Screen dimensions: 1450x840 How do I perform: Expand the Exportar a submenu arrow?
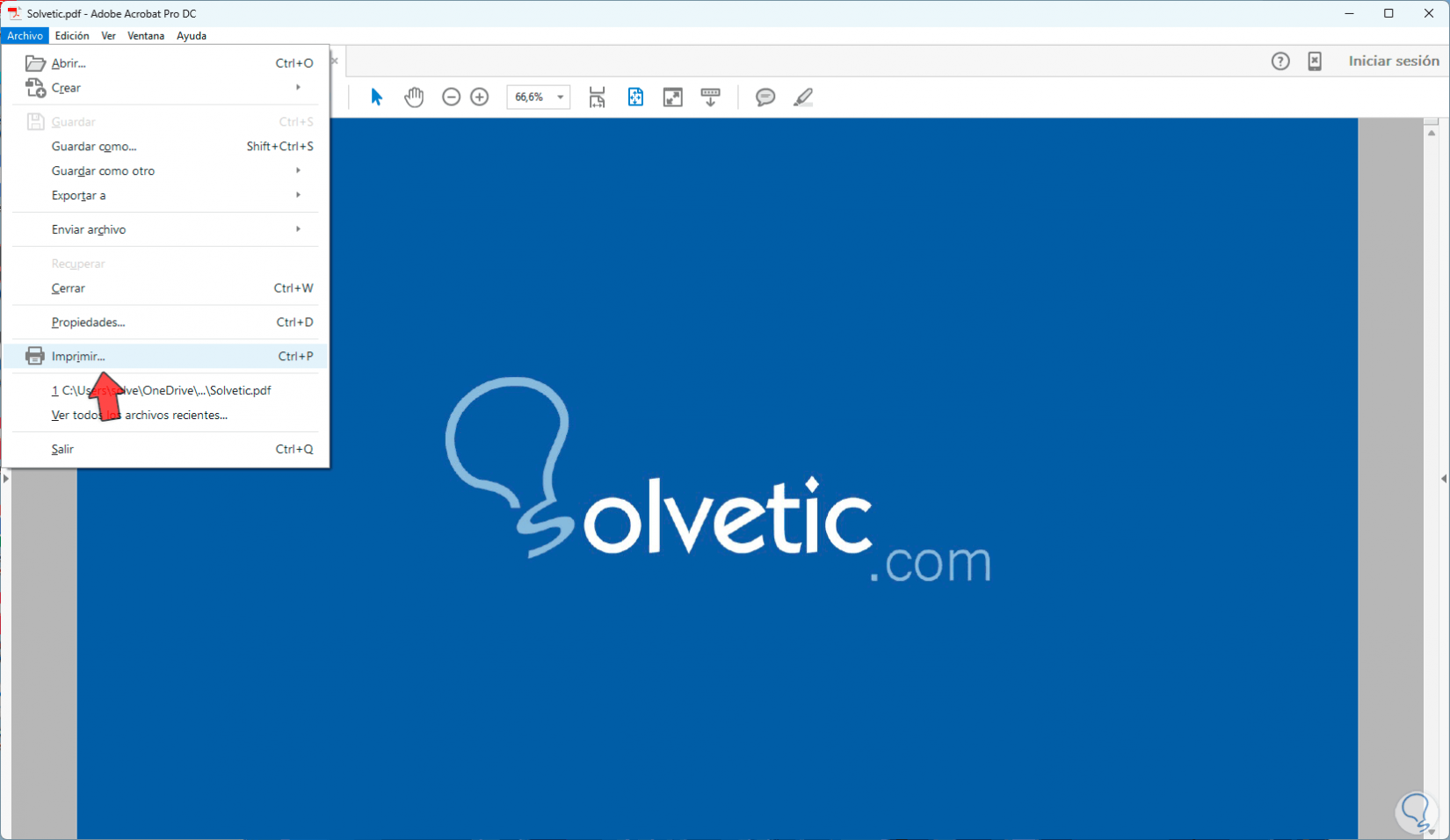[x=299, y=195]
